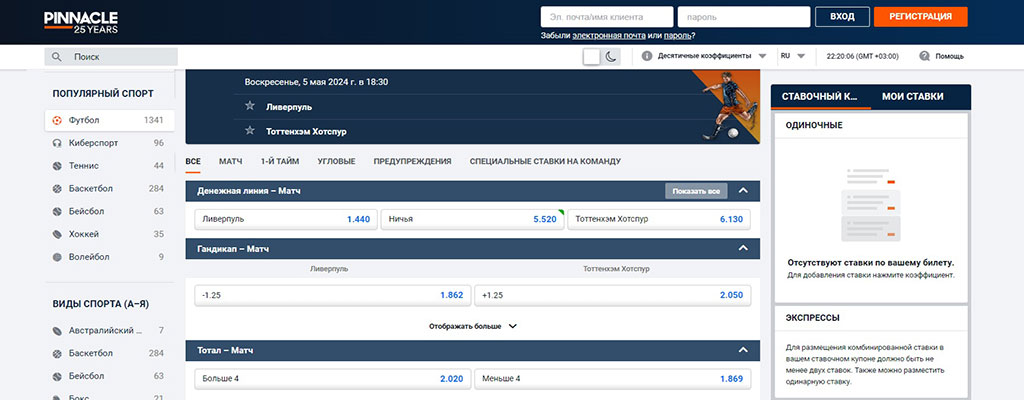1024x400 pixels.
Task: Switch to the МОИ СТАВКИ tab
Action: [912, 96]
